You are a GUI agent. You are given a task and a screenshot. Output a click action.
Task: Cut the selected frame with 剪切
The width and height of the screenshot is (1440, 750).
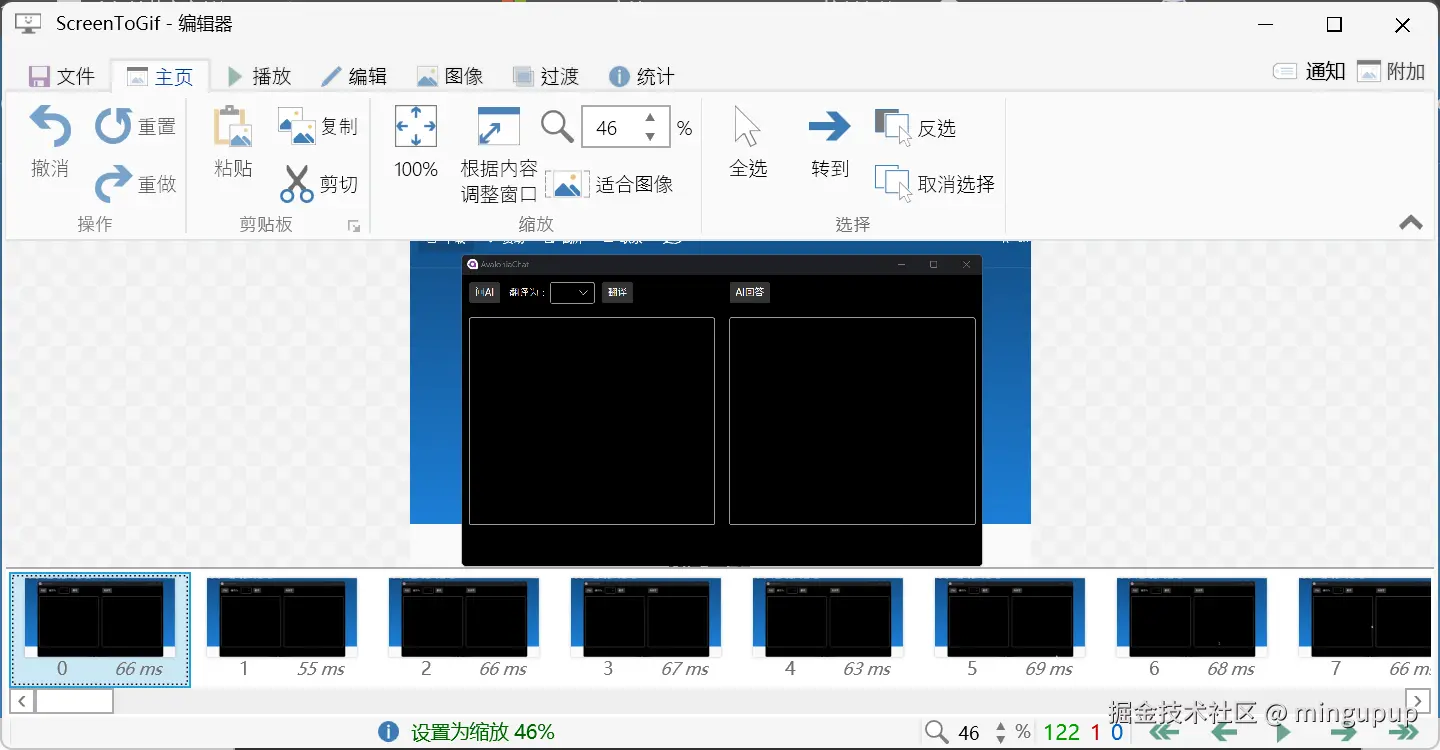(321, 184)
